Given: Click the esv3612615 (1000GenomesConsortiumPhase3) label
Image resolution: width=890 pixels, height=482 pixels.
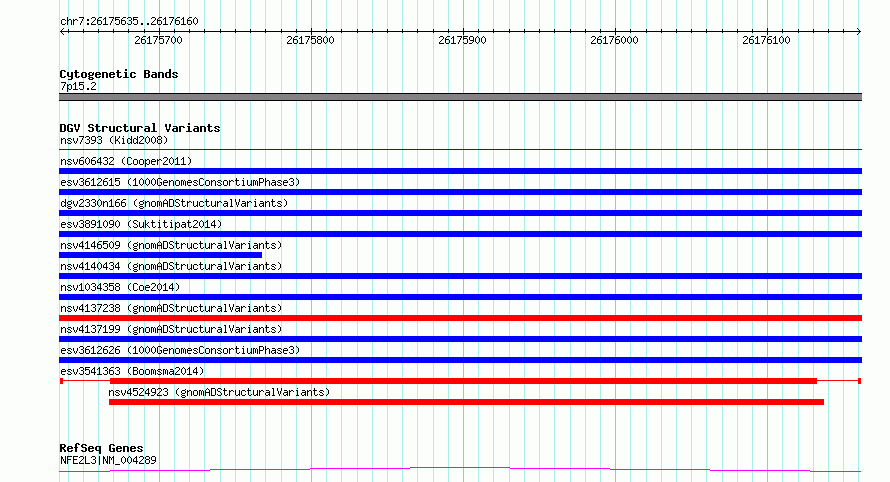Looking at the screenshot, I should point(180,182).
